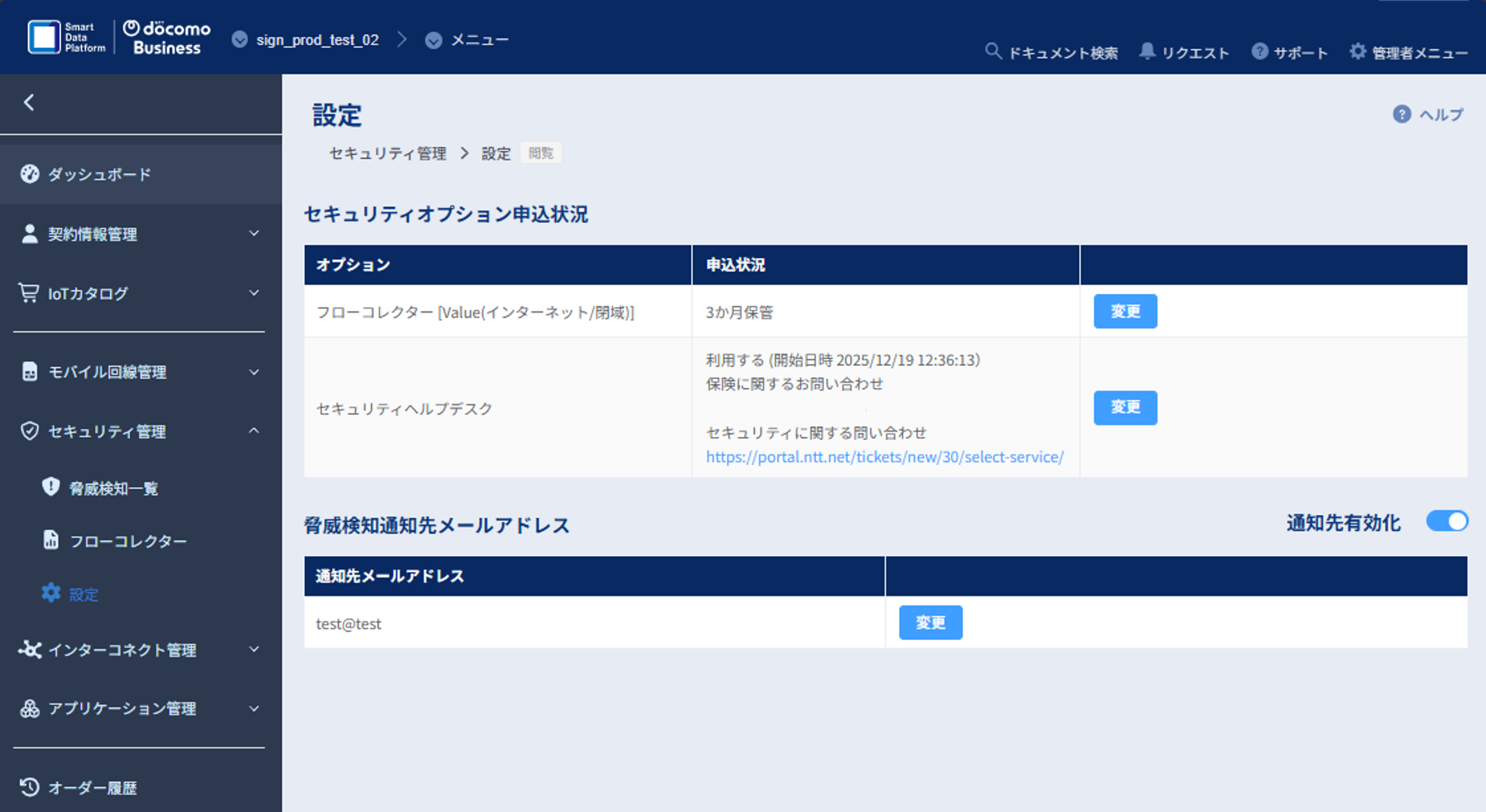Select the 脅威検知一覧 sidebar item
Viewport: 1486px width, 812px height.
click(112, 489)
